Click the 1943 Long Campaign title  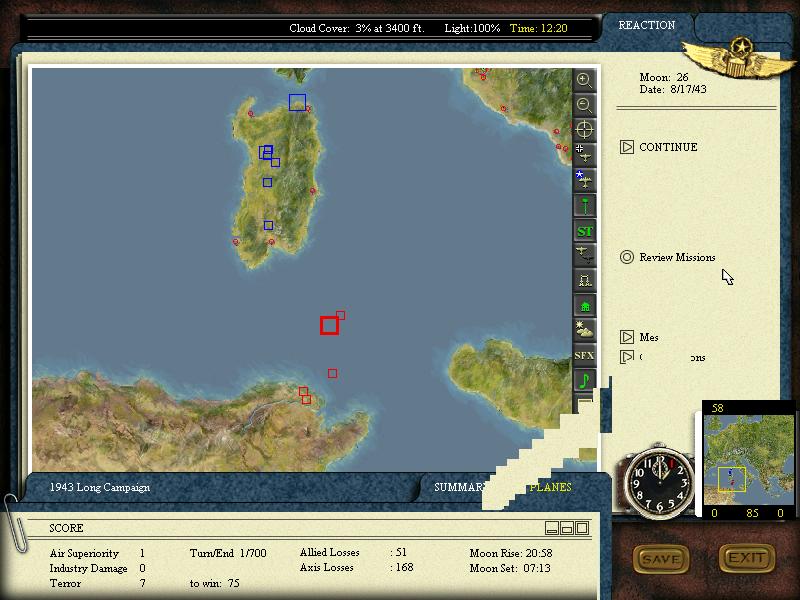[99, 487]
